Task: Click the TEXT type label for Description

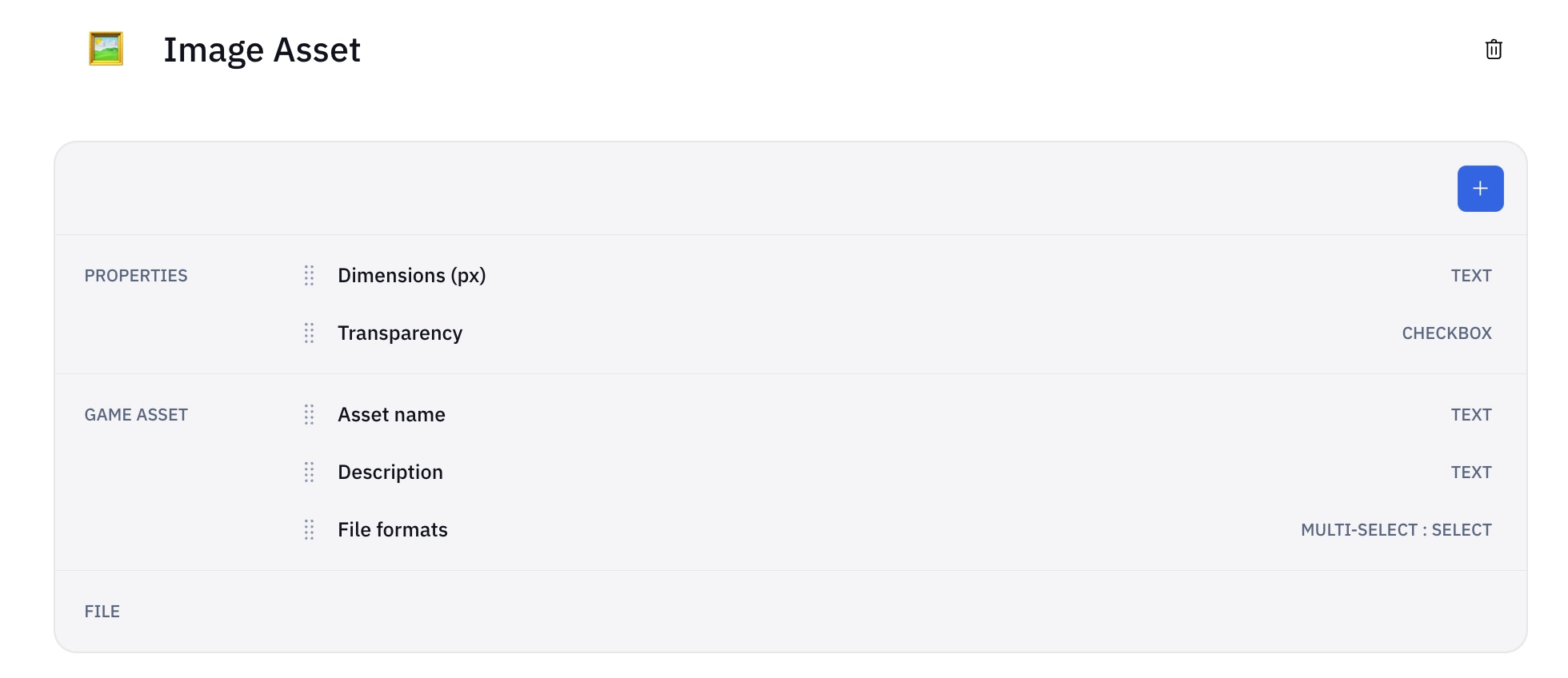Action: click(x=1471, y=473)
